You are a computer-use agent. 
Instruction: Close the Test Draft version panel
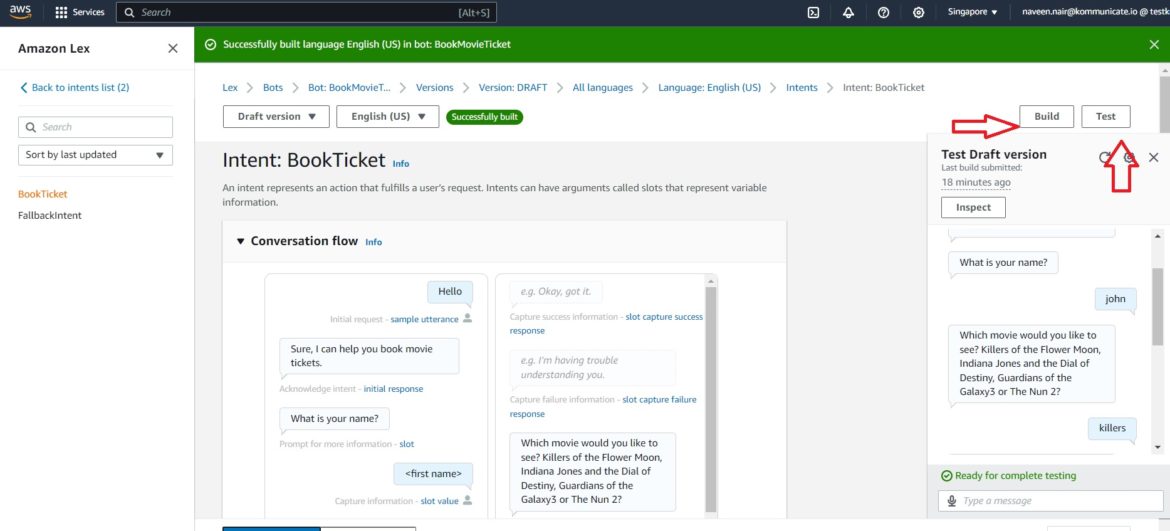(x=1154, y=157)
